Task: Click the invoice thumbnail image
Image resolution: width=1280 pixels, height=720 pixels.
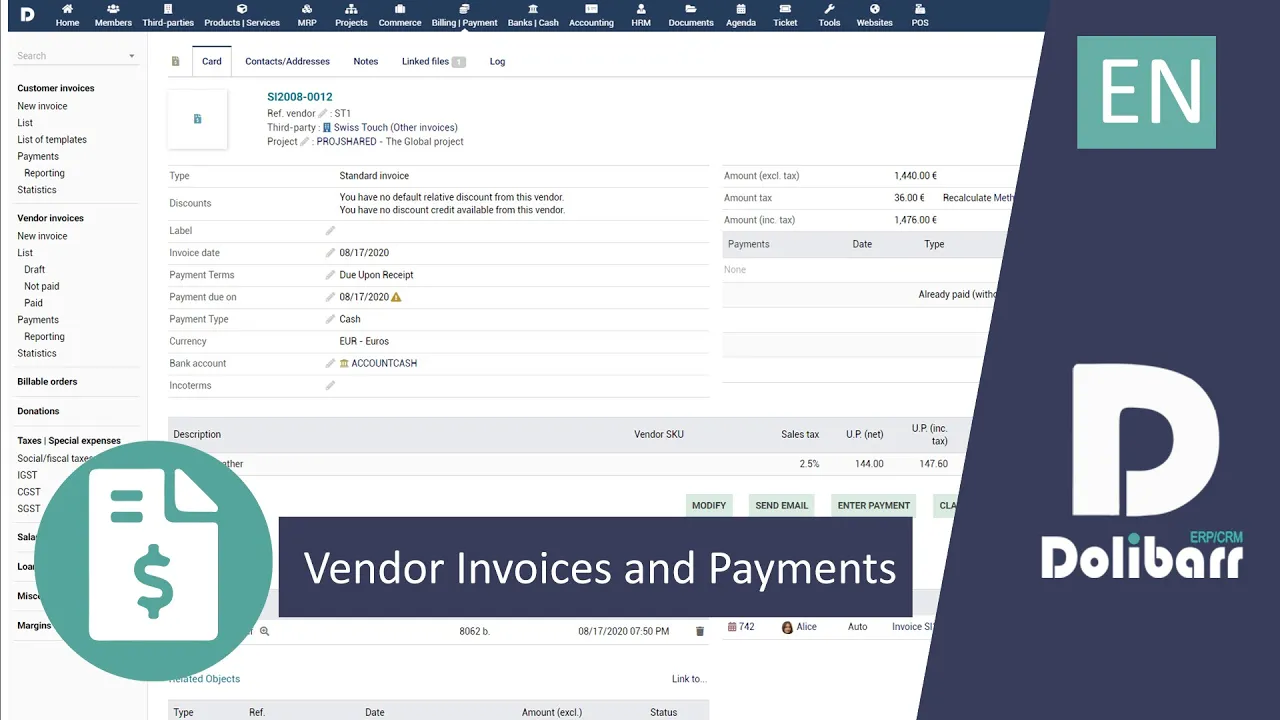Action: pos(197,119)
